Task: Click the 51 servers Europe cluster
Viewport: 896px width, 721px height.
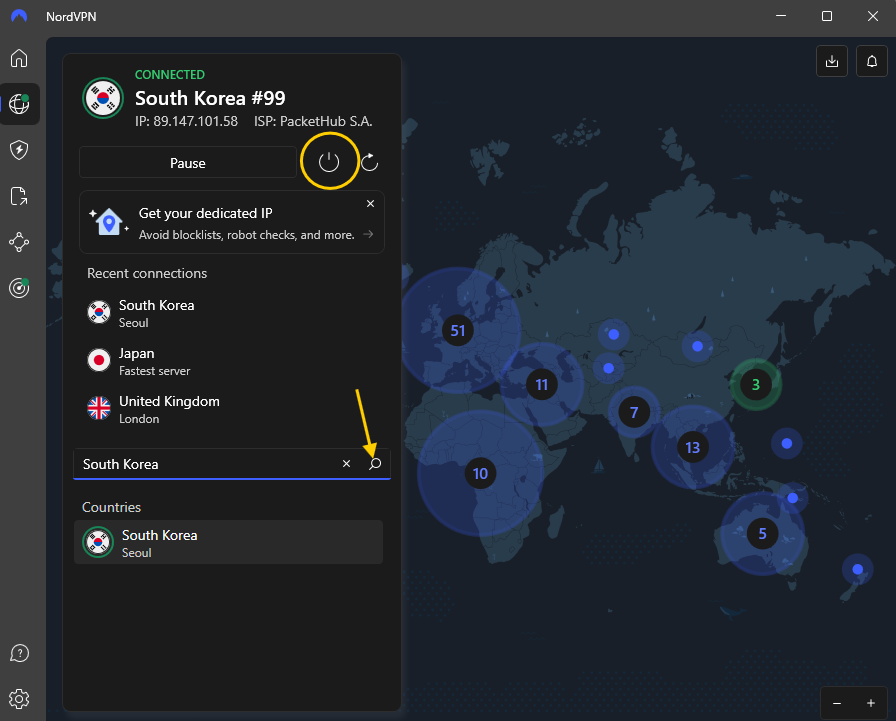Action: [458, 330]
